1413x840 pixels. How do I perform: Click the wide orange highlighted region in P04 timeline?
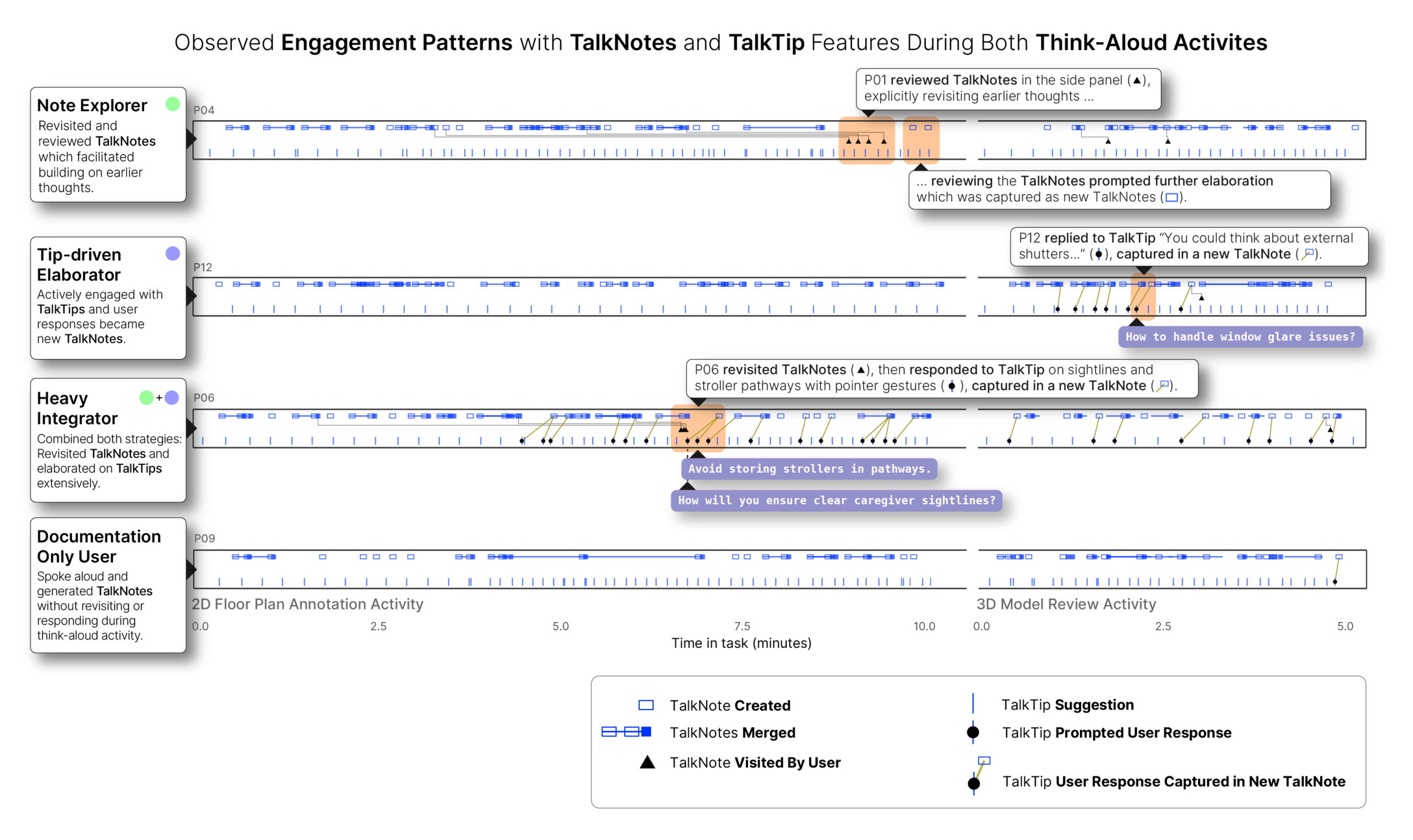867,140
